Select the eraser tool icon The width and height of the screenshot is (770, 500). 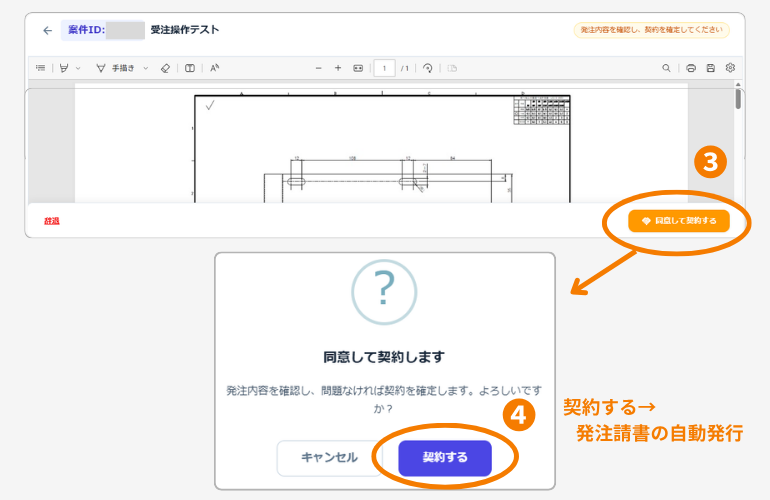[165, 68]
